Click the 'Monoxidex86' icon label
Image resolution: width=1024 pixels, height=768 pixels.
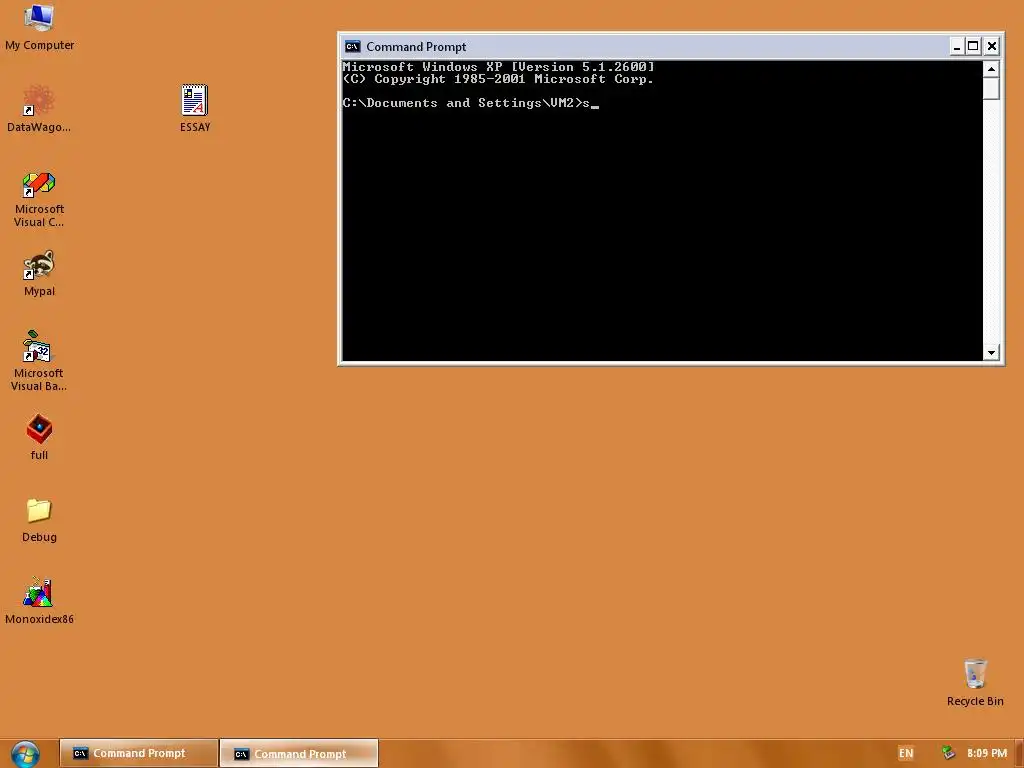point(39,619)
